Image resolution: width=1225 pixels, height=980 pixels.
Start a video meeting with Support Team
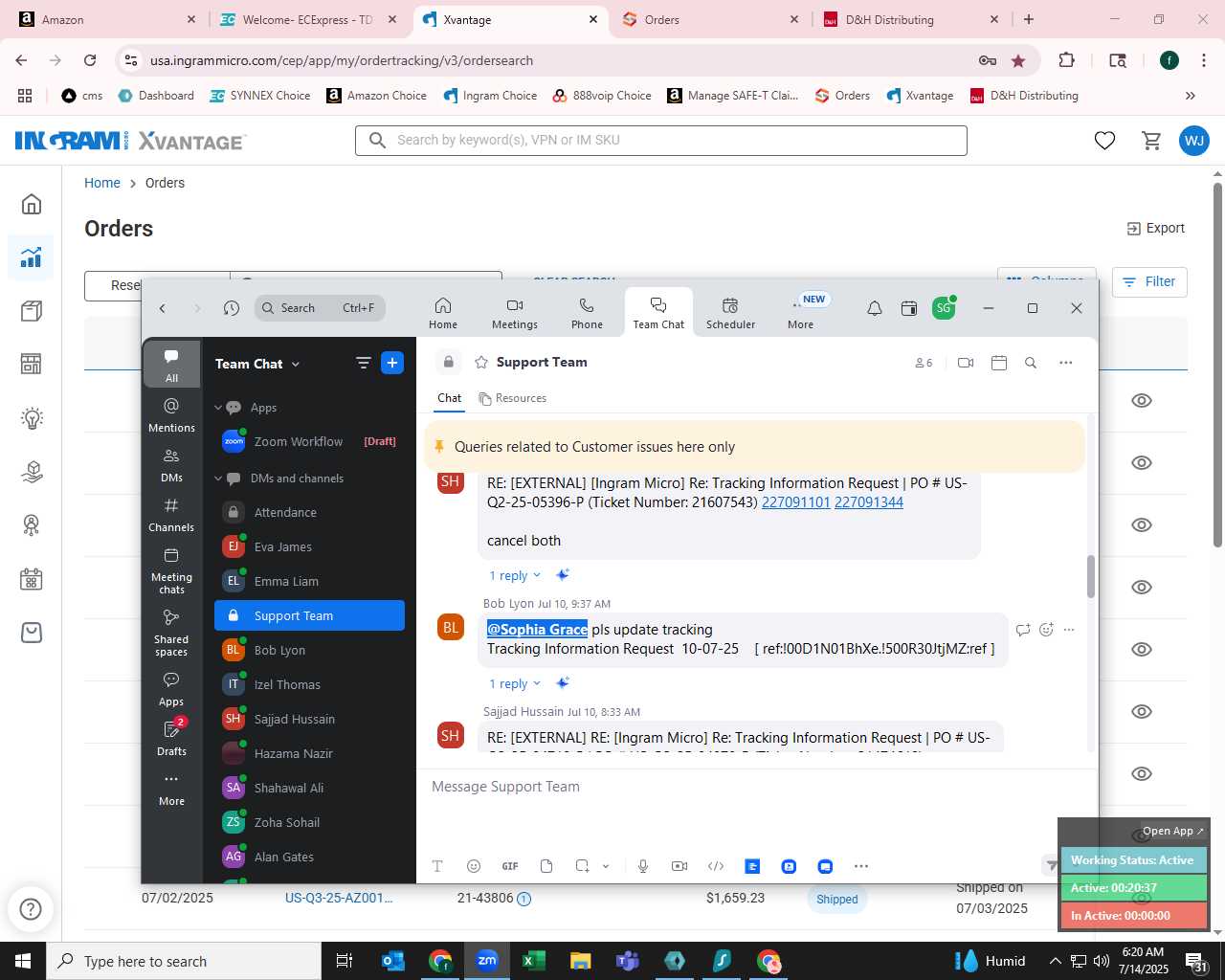966,363
